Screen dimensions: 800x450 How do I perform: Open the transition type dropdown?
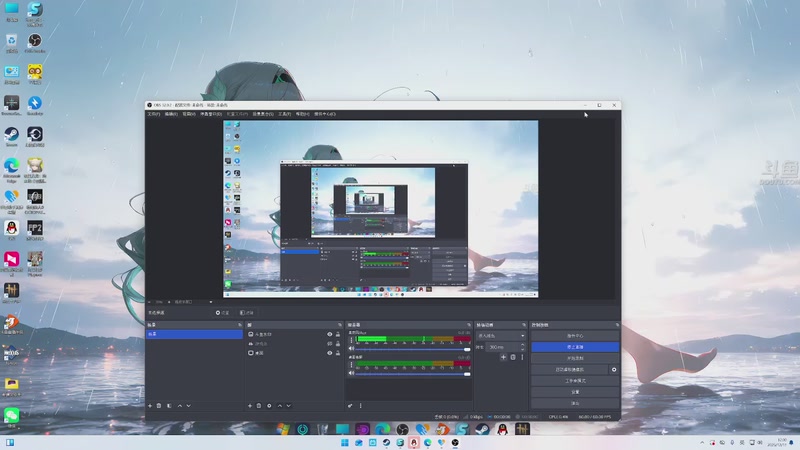[x=501, y=336]
